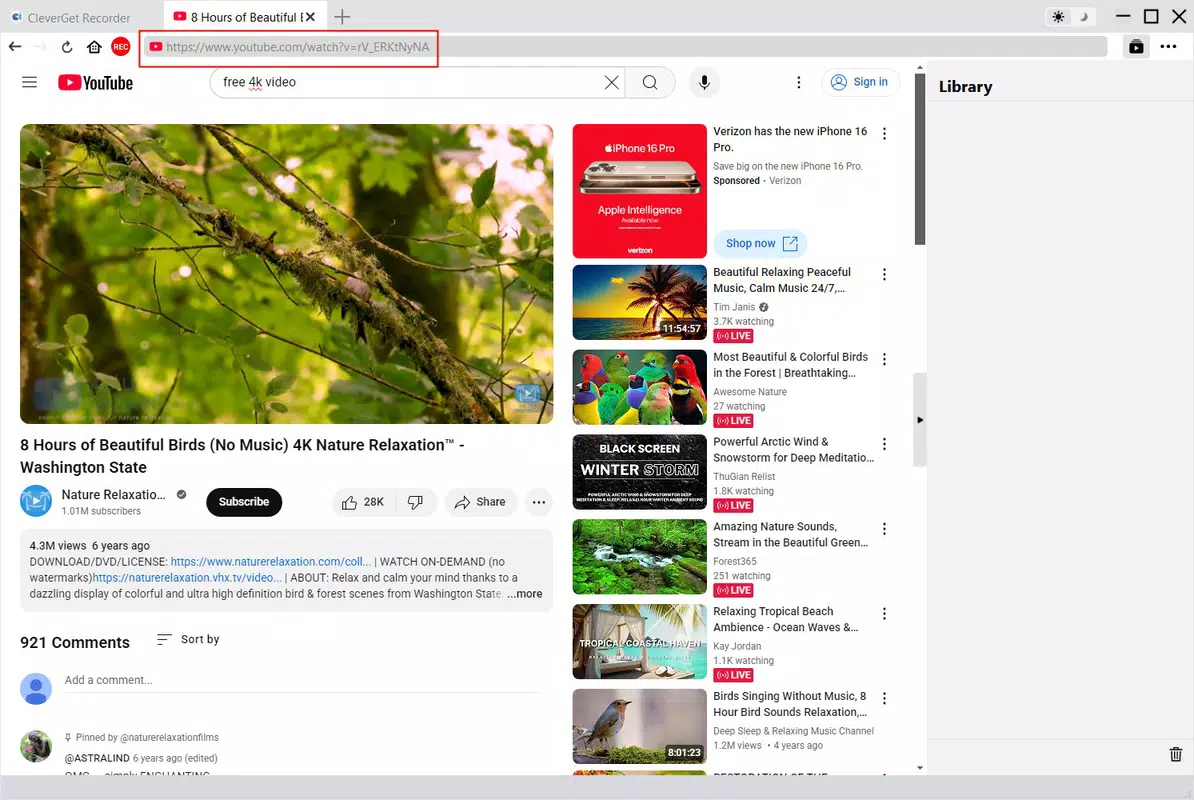Go back with the browser back arrow
This screenshot has width=1194, height=800.
[x=15, y=47]
